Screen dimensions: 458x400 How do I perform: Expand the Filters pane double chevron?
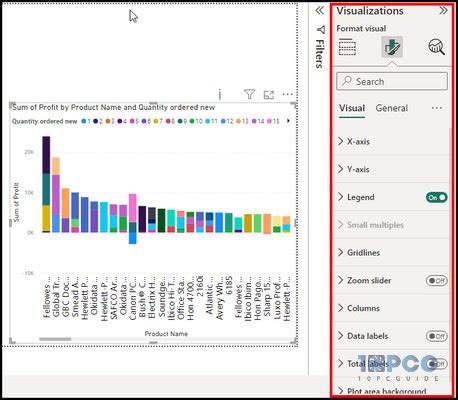click(319, 11)
